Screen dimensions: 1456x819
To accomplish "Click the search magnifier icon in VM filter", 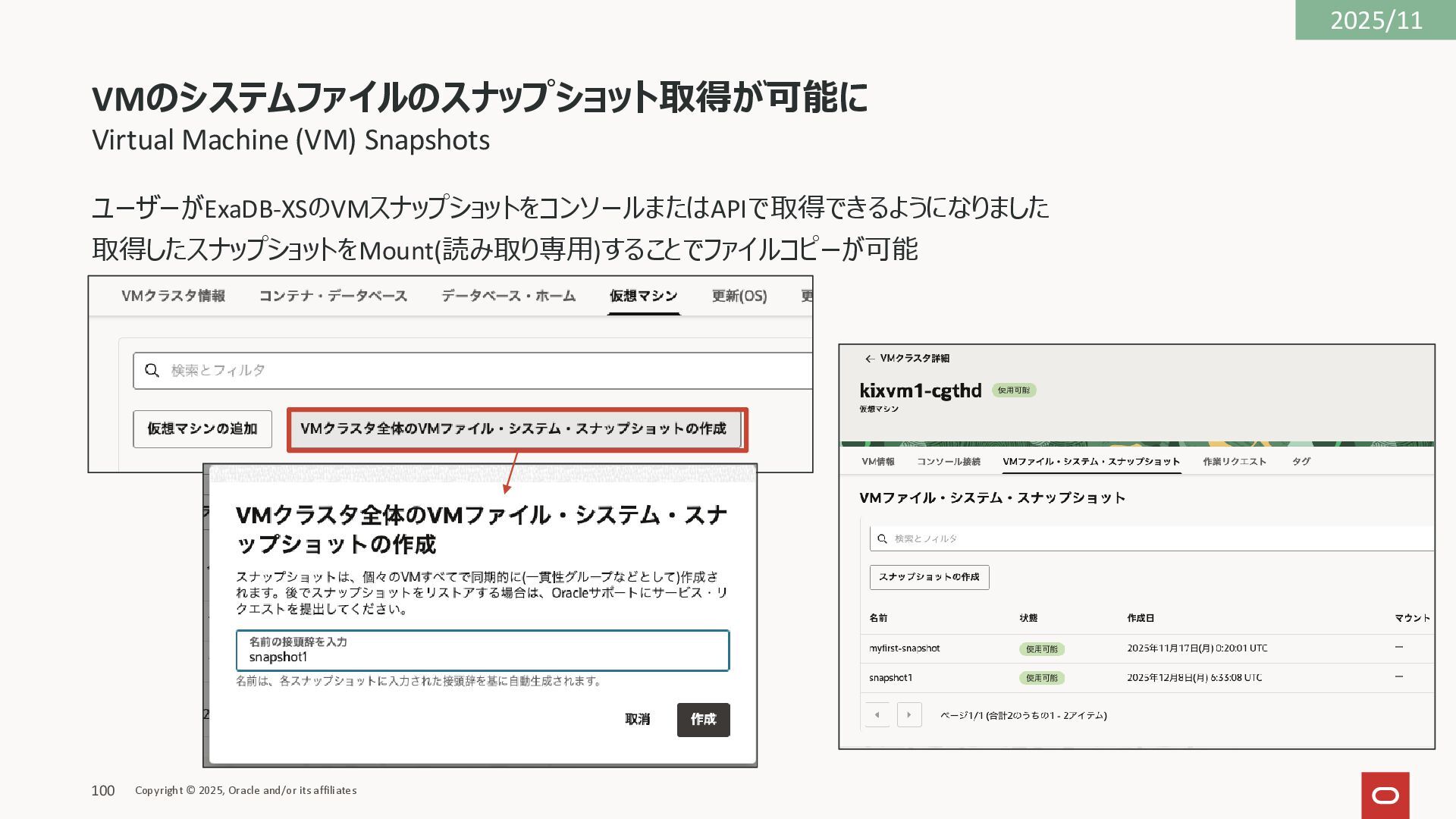I will click(x=152, y=370).
